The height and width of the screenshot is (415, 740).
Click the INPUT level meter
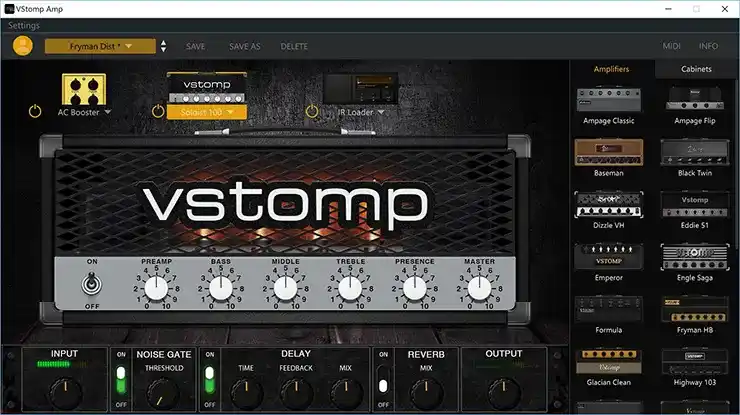(61, 364)
